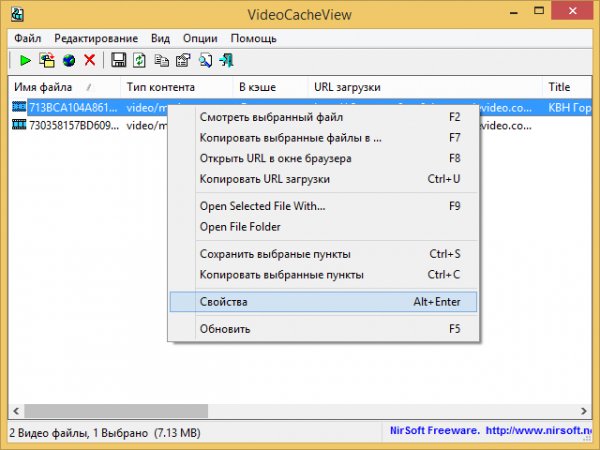Maximize the VideoCacheView window

click(539, 11)
